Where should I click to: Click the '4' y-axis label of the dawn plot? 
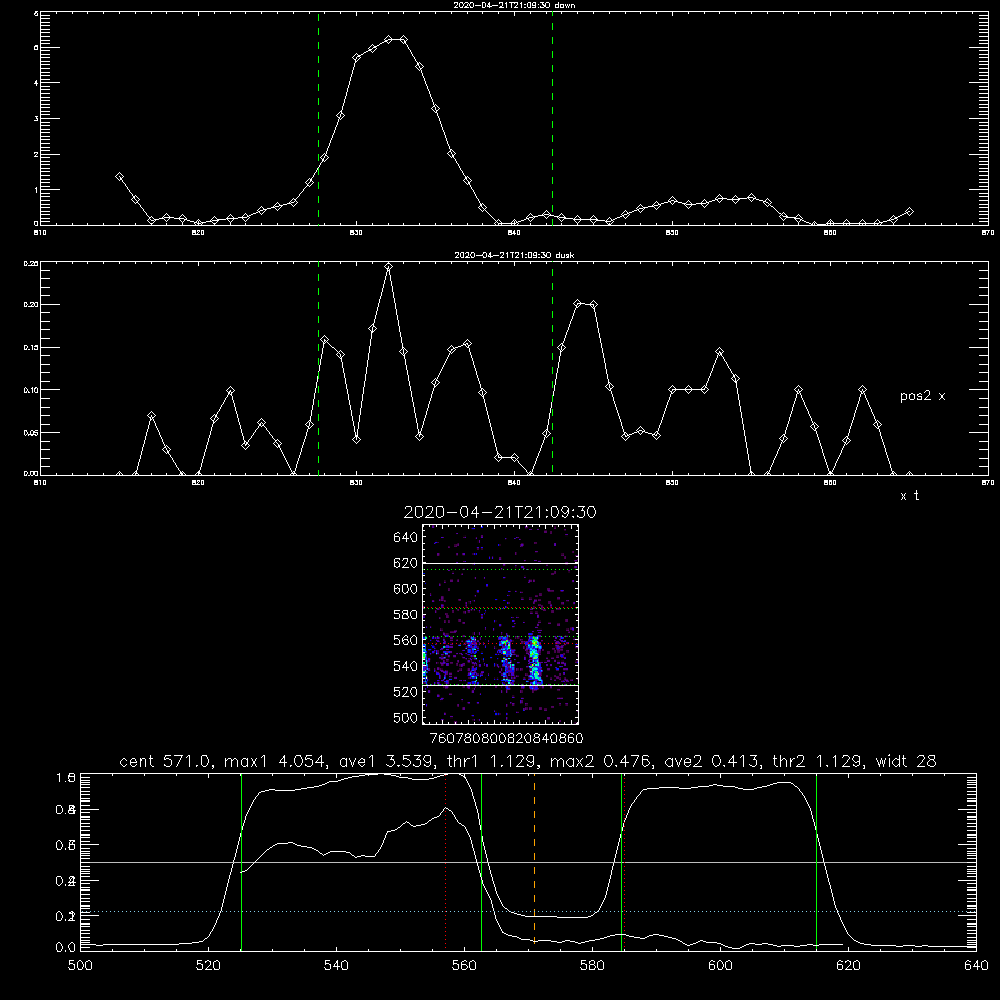(36, 83)
